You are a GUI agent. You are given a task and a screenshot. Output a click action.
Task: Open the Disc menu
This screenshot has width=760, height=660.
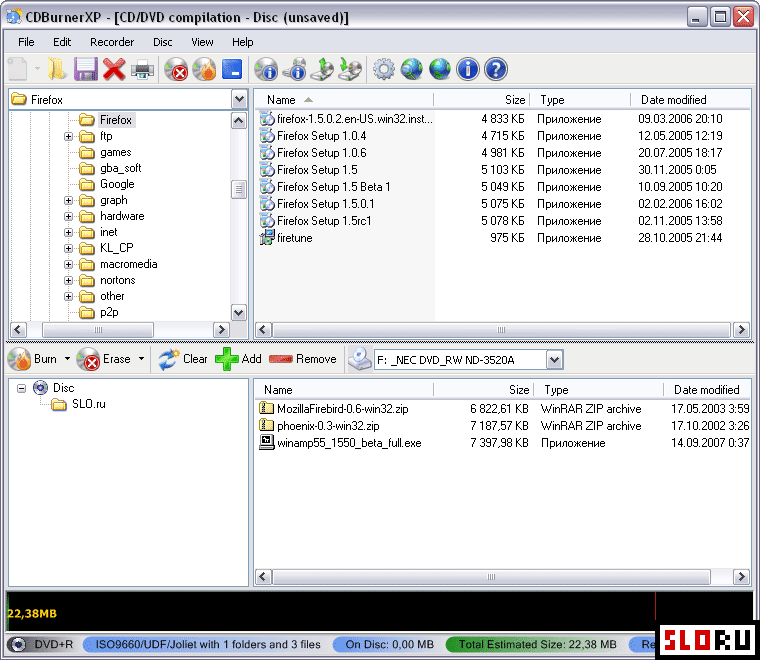(x=163, y=42)
